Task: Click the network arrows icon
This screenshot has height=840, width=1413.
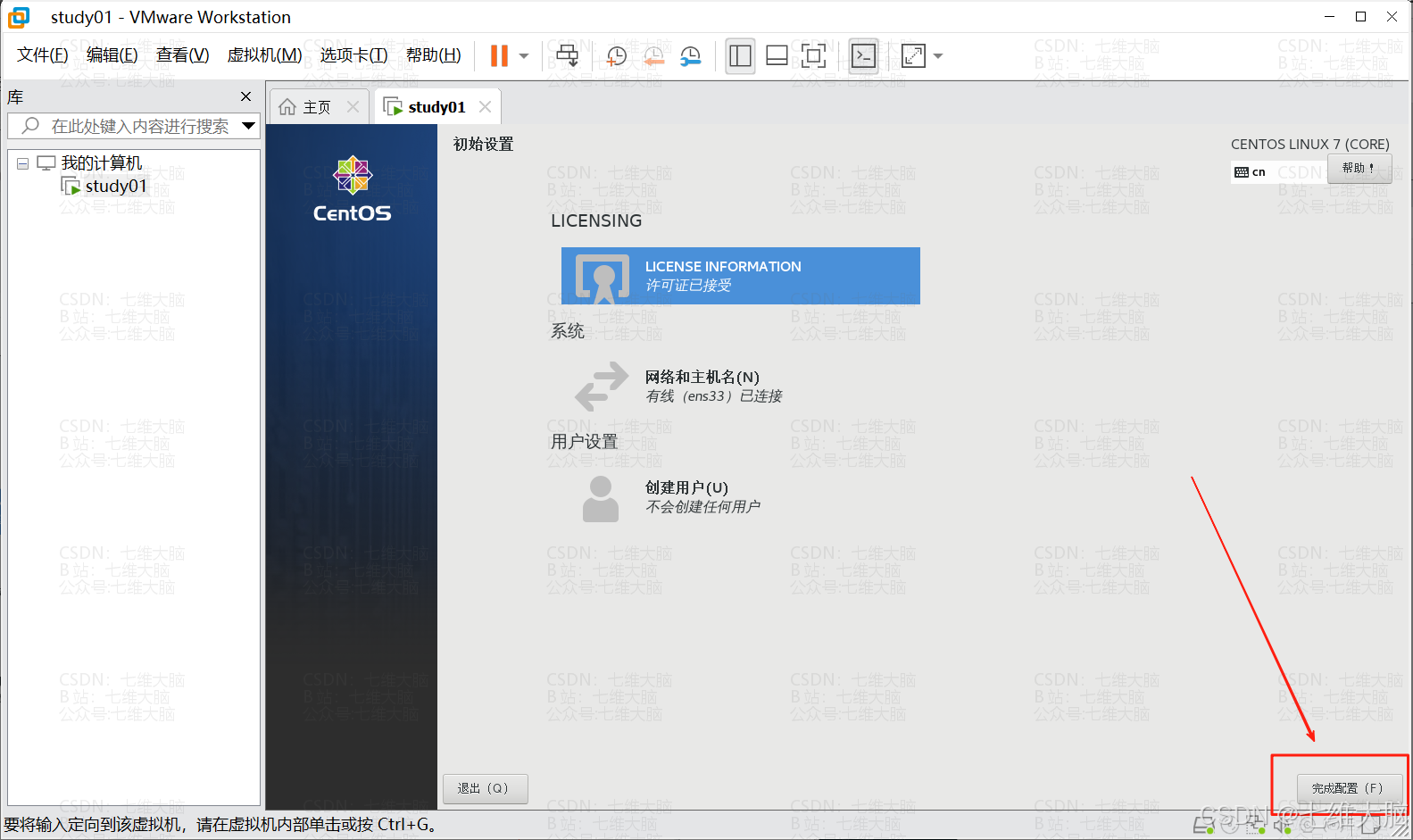Action: coord(602,386)
